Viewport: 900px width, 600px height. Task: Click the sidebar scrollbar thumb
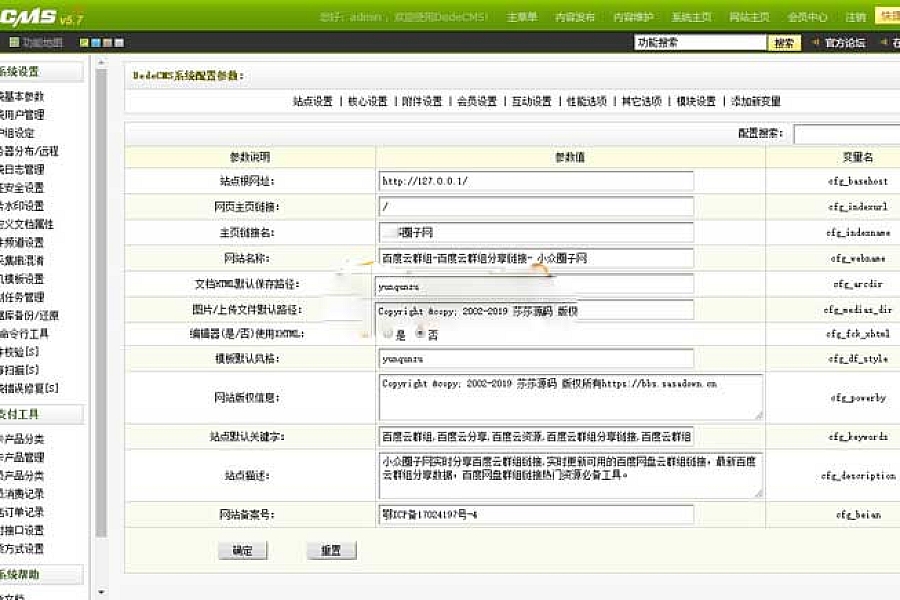click(101, 303)
